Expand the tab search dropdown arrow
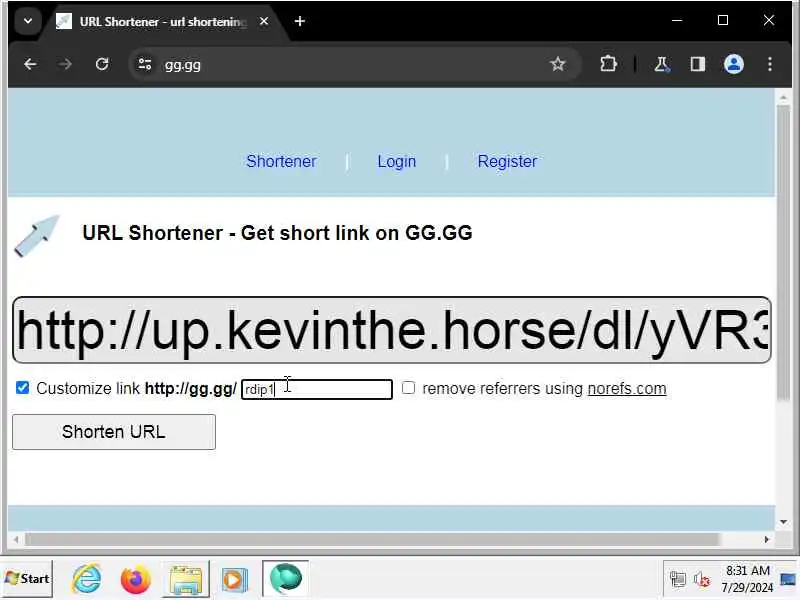The width and height of the screenshot is (800, 600). (28, 21)
